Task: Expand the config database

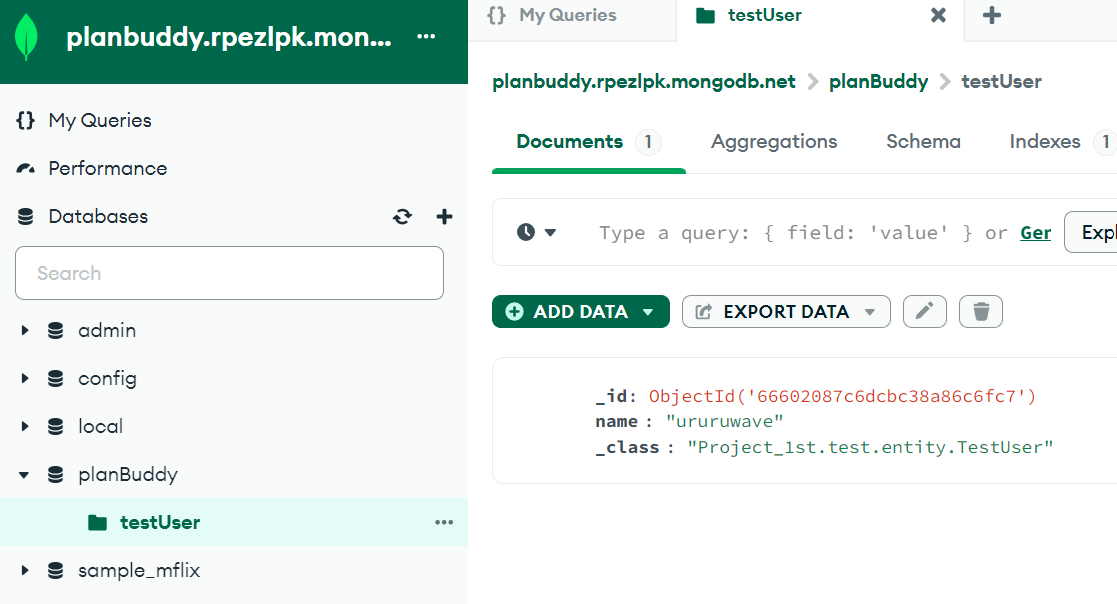Action: click(25, 378)
